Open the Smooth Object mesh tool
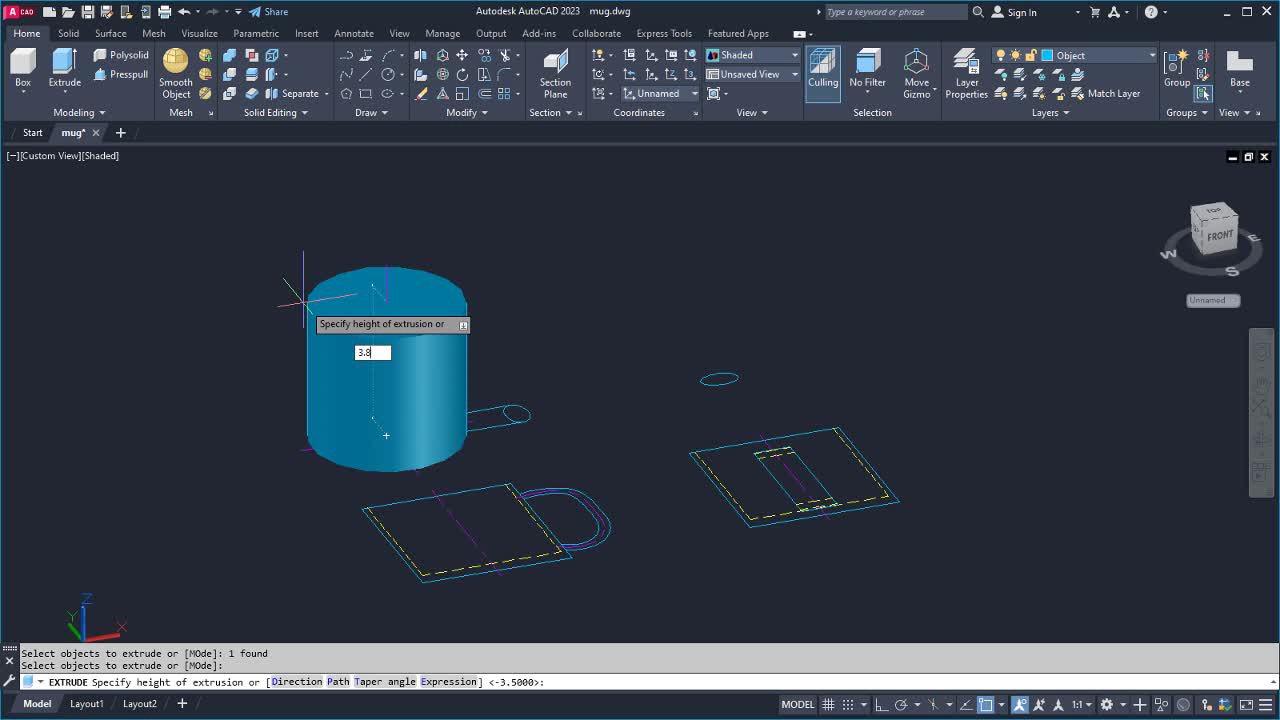 [x=175, y=70]
